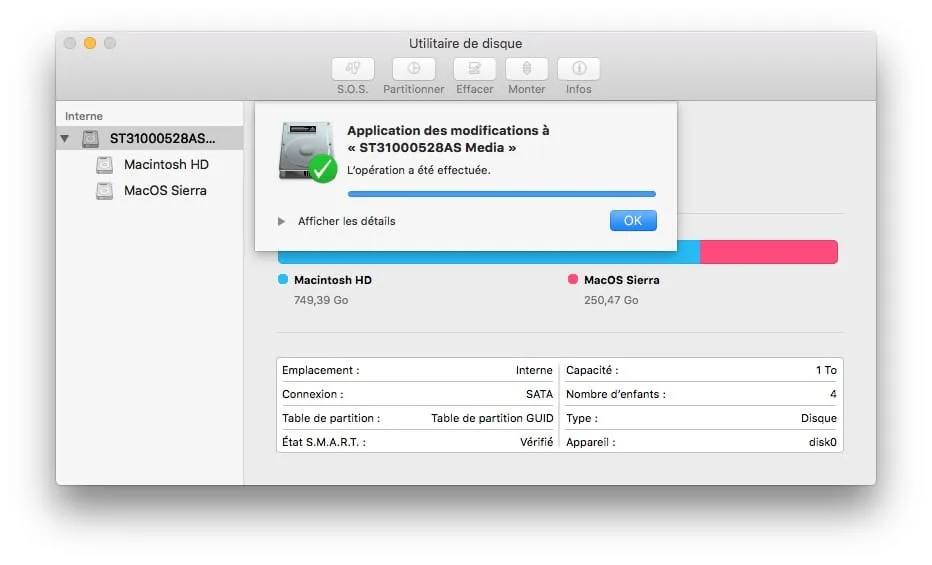Click the 'Appareil :' label
Image resolution: width=932 pixels, height=565 pixels.
coord(591,442)
